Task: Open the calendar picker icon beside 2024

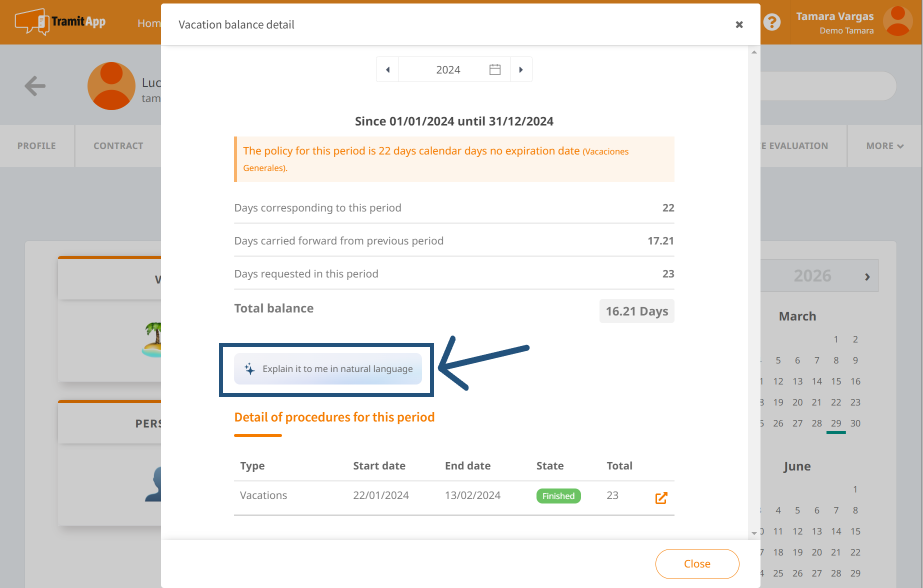Action: (495, 70)
